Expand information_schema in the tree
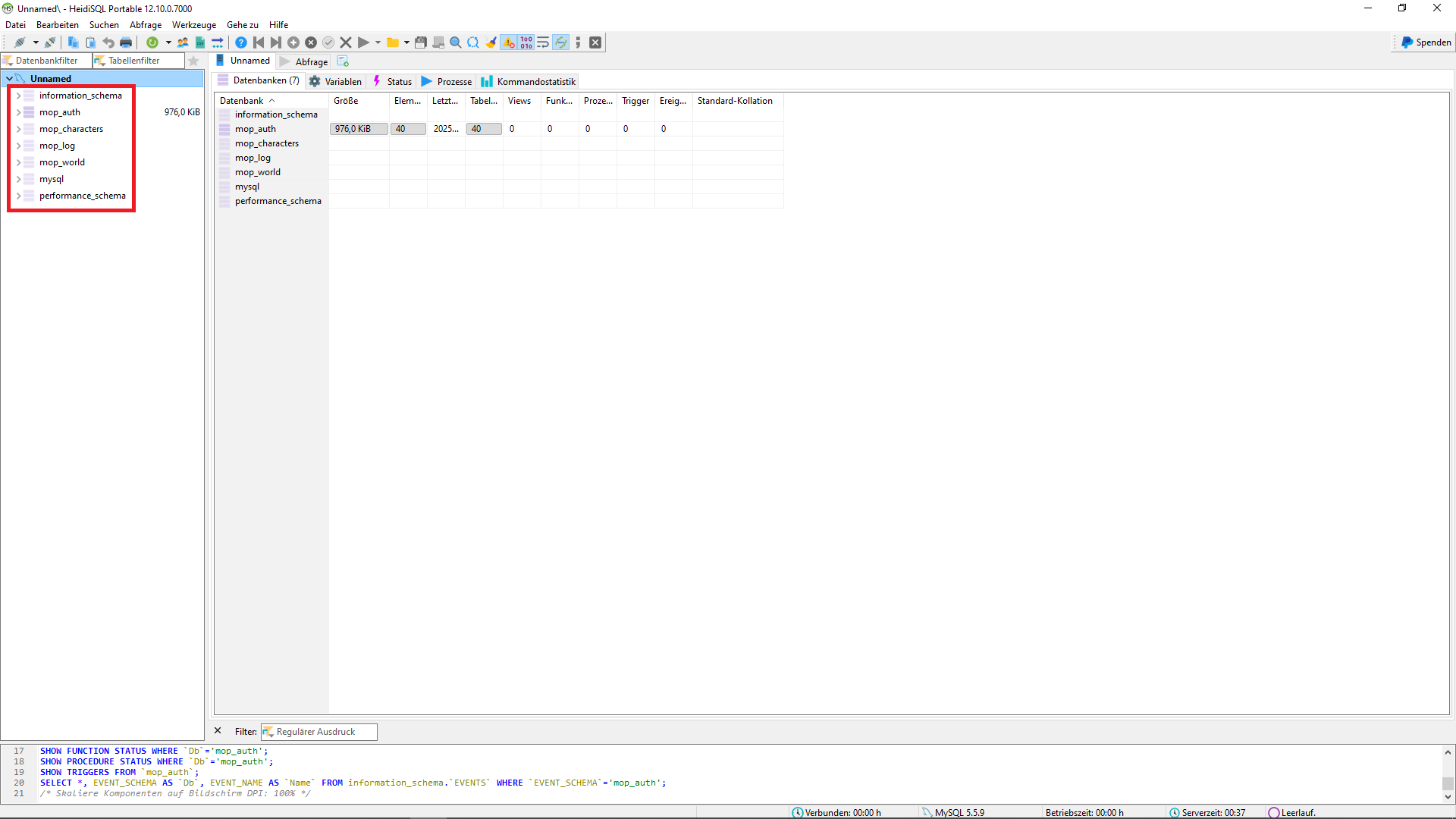Viewport: 1456px width, 819px height. [x=18, y=96]
